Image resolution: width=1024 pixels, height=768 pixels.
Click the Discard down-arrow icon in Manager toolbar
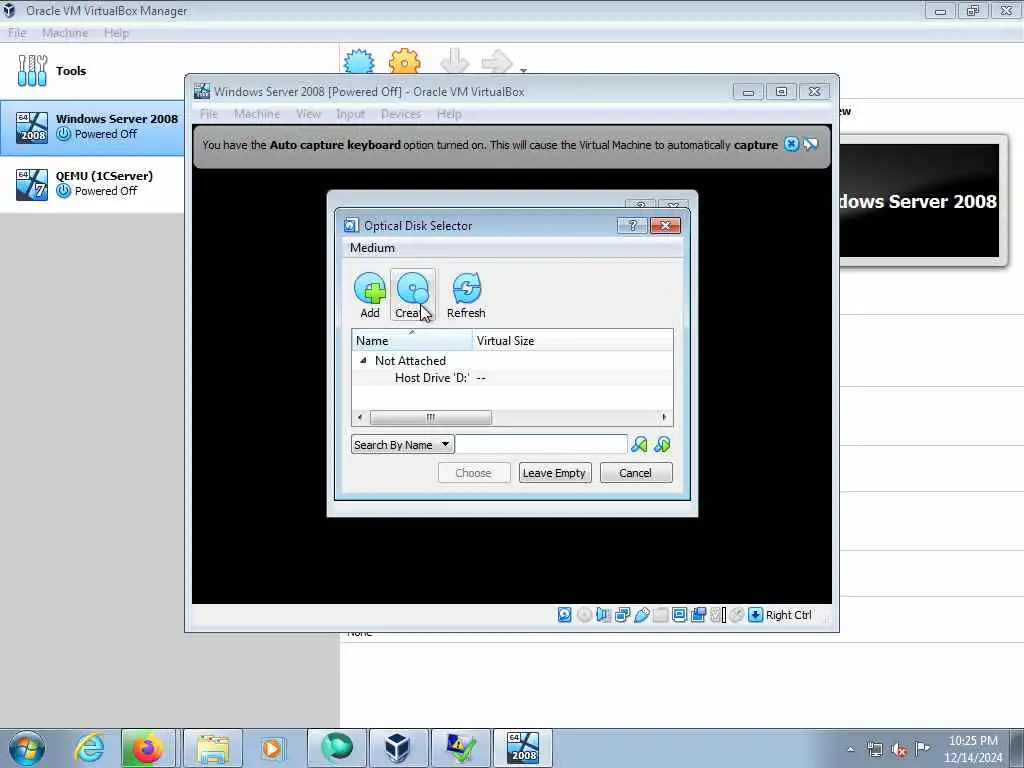point(455,61)
